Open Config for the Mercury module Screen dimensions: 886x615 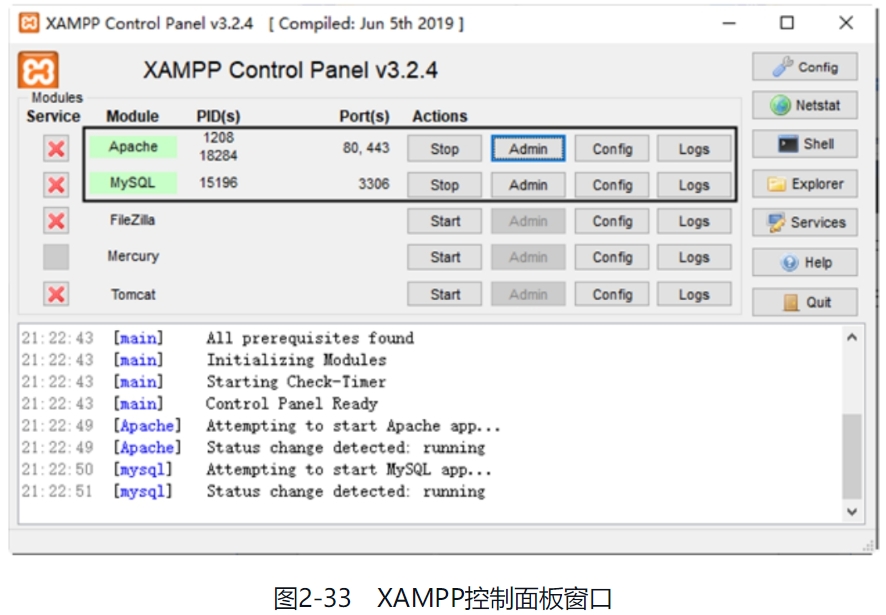(x=611, y=257)
